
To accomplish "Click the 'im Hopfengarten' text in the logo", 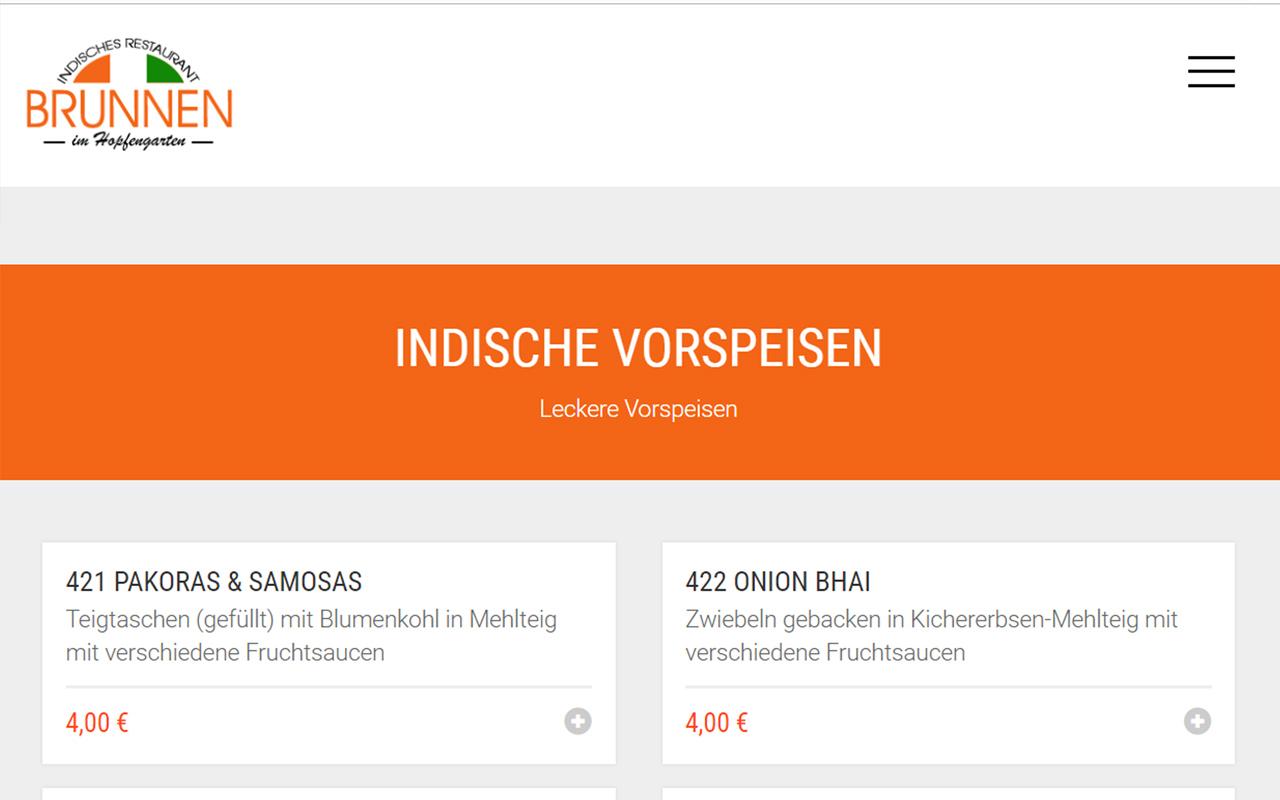I will click(x=129, y=143).
